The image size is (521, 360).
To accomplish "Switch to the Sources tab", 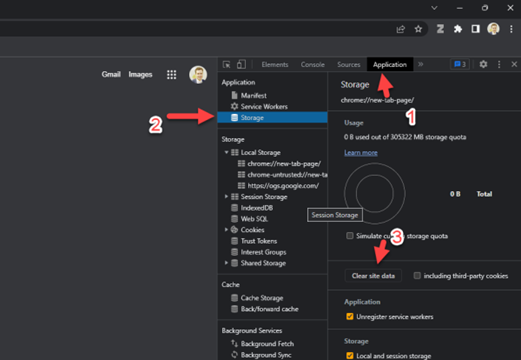I will coord(349,64).
